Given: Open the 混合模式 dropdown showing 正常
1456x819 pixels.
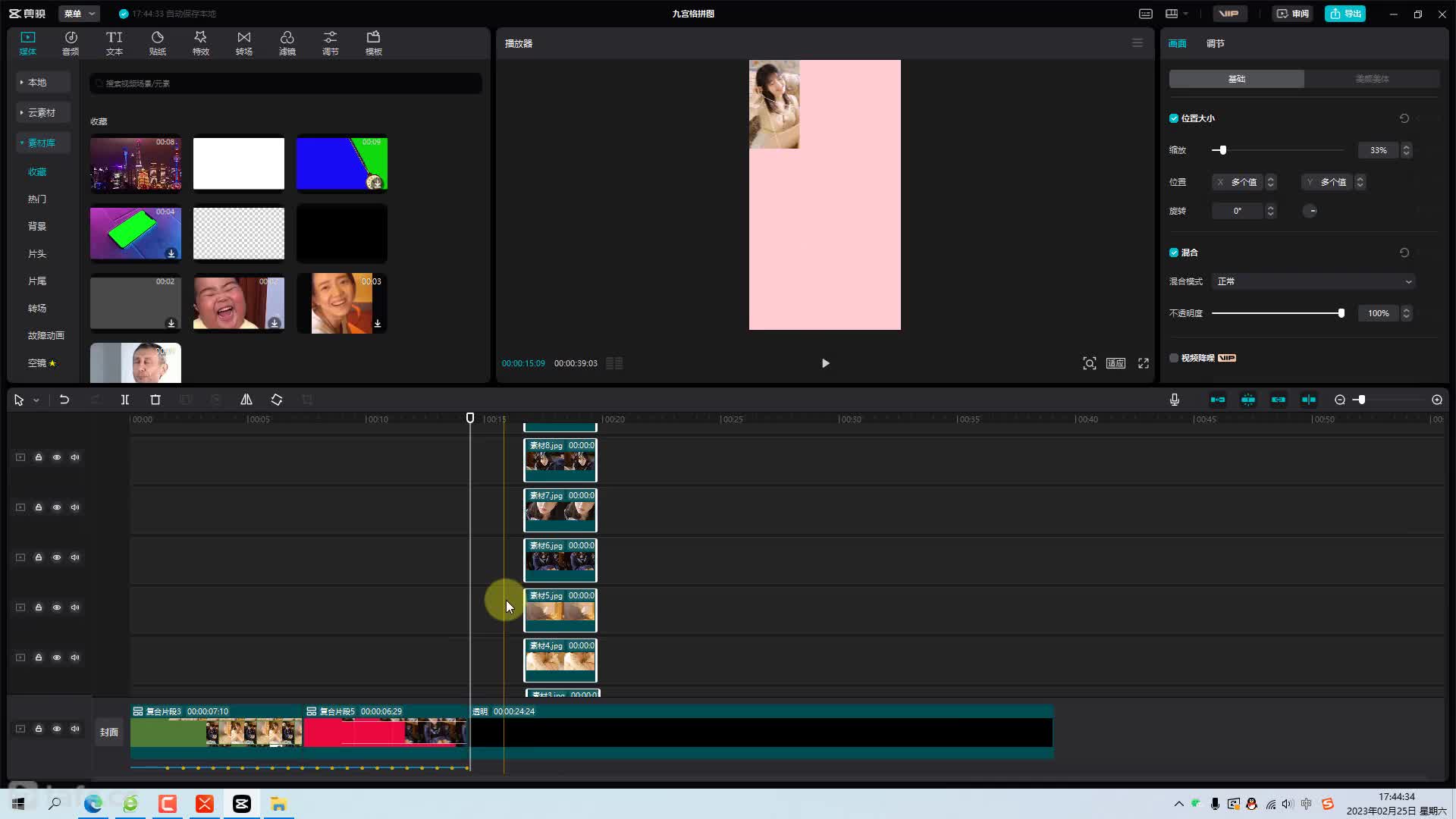Looking at the screenshot, I should pos(1313,281).
